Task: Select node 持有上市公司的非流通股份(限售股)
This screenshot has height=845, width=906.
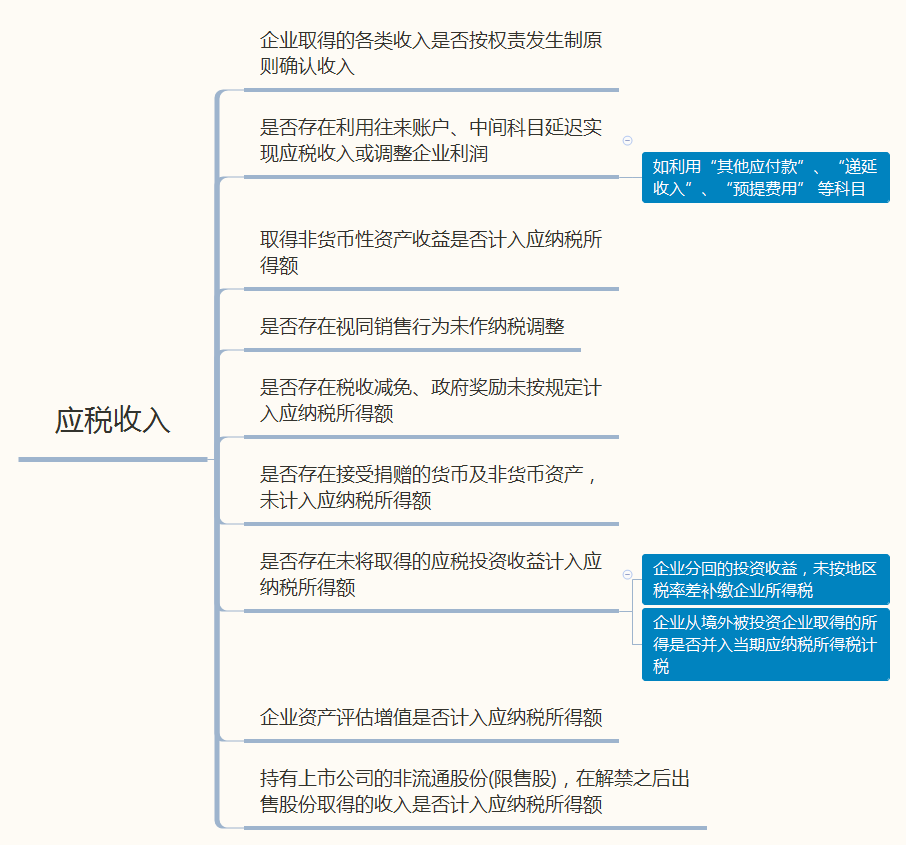Action: [x=474, y=791]
